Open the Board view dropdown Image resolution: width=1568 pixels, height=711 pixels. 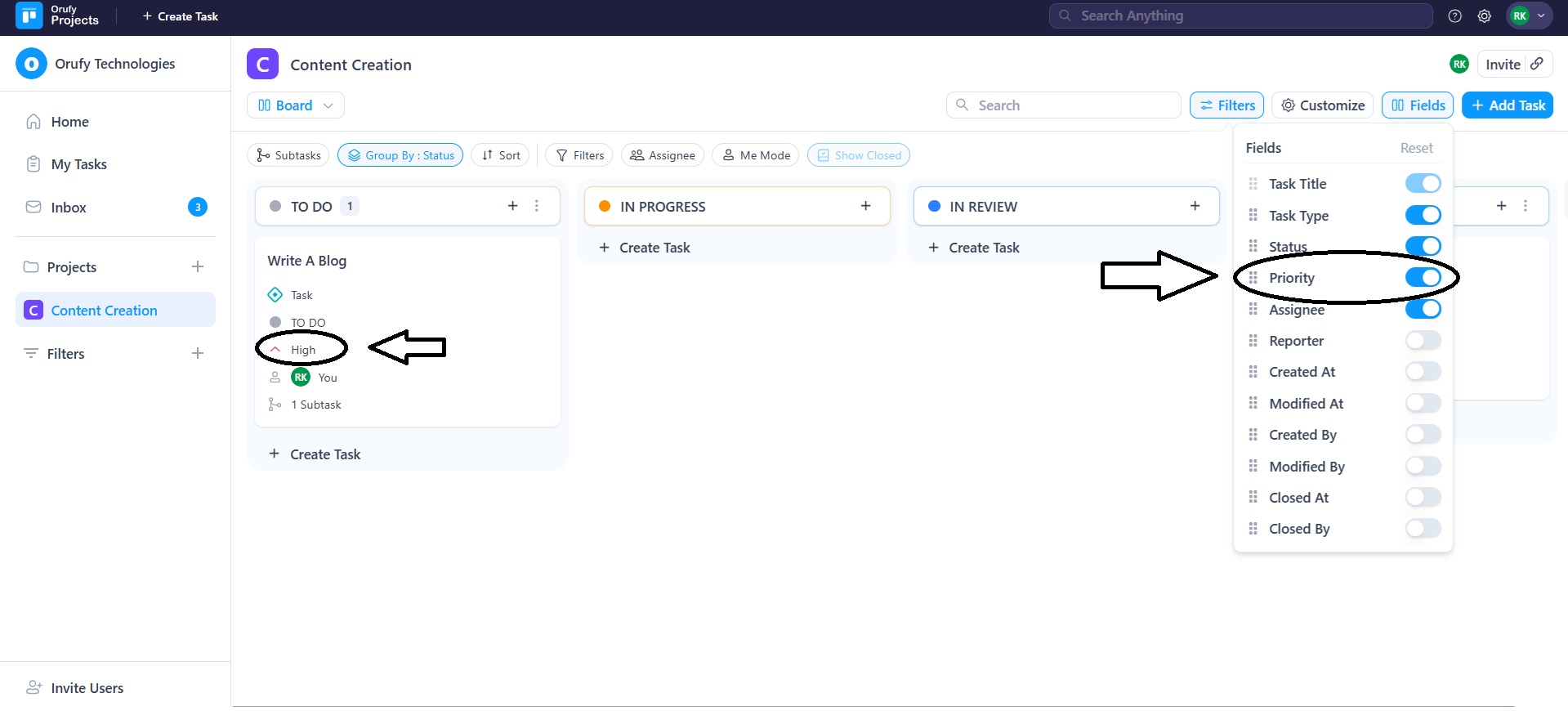coord(295,105)
